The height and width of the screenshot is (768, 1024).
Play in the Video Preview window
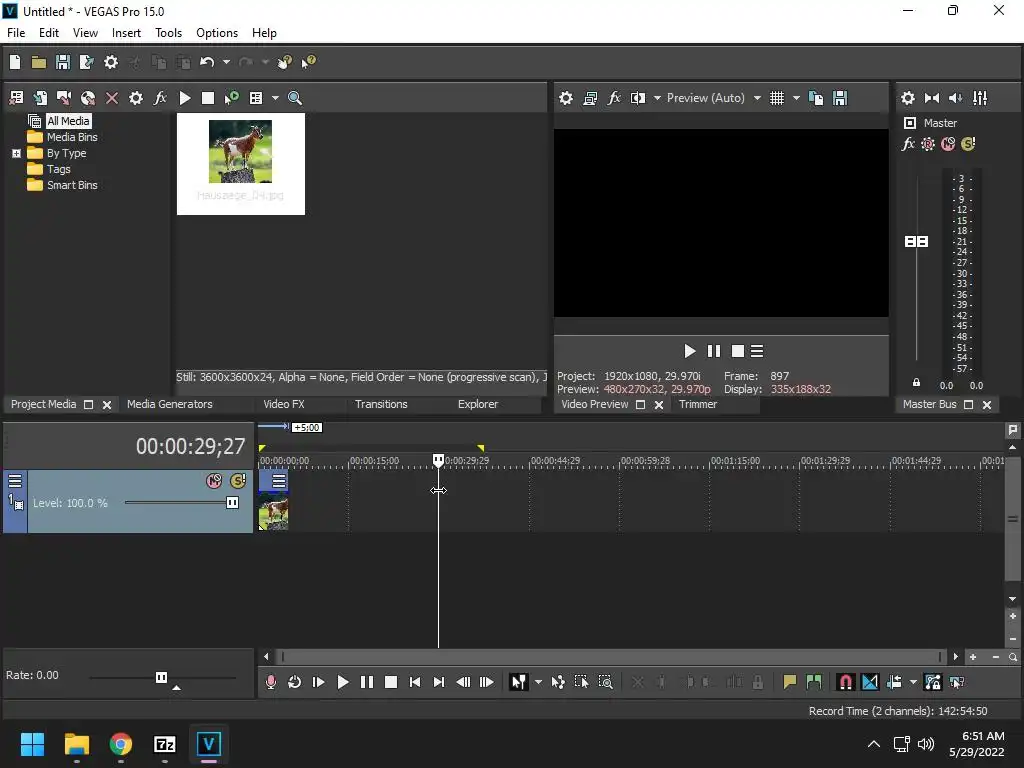coord(689,351)
